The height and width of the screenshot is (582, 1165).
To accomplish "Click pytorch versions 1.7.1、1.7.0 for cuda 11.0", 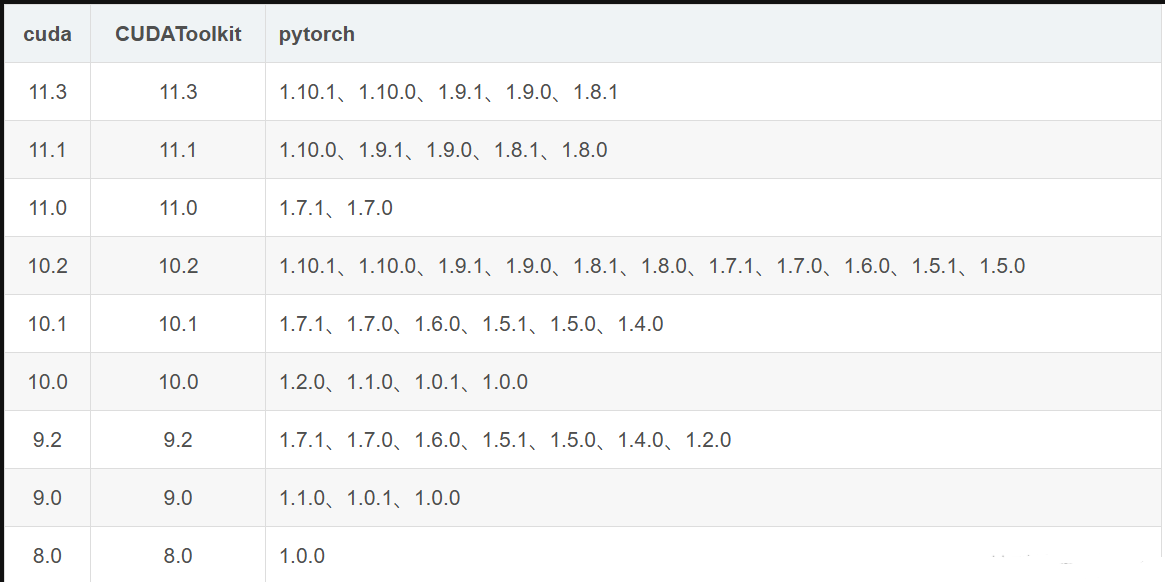I will (x=336, y=208).
